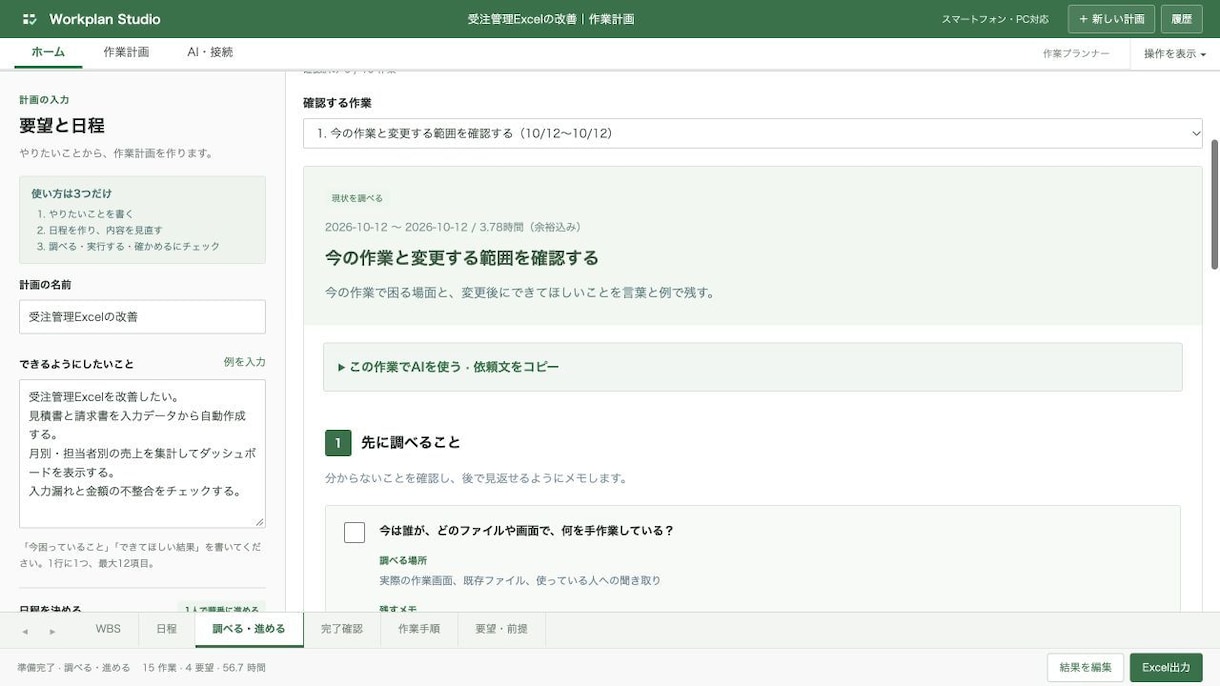
Task: Click the main panel vertical scrollbar
Action: tap(1215, 204)
